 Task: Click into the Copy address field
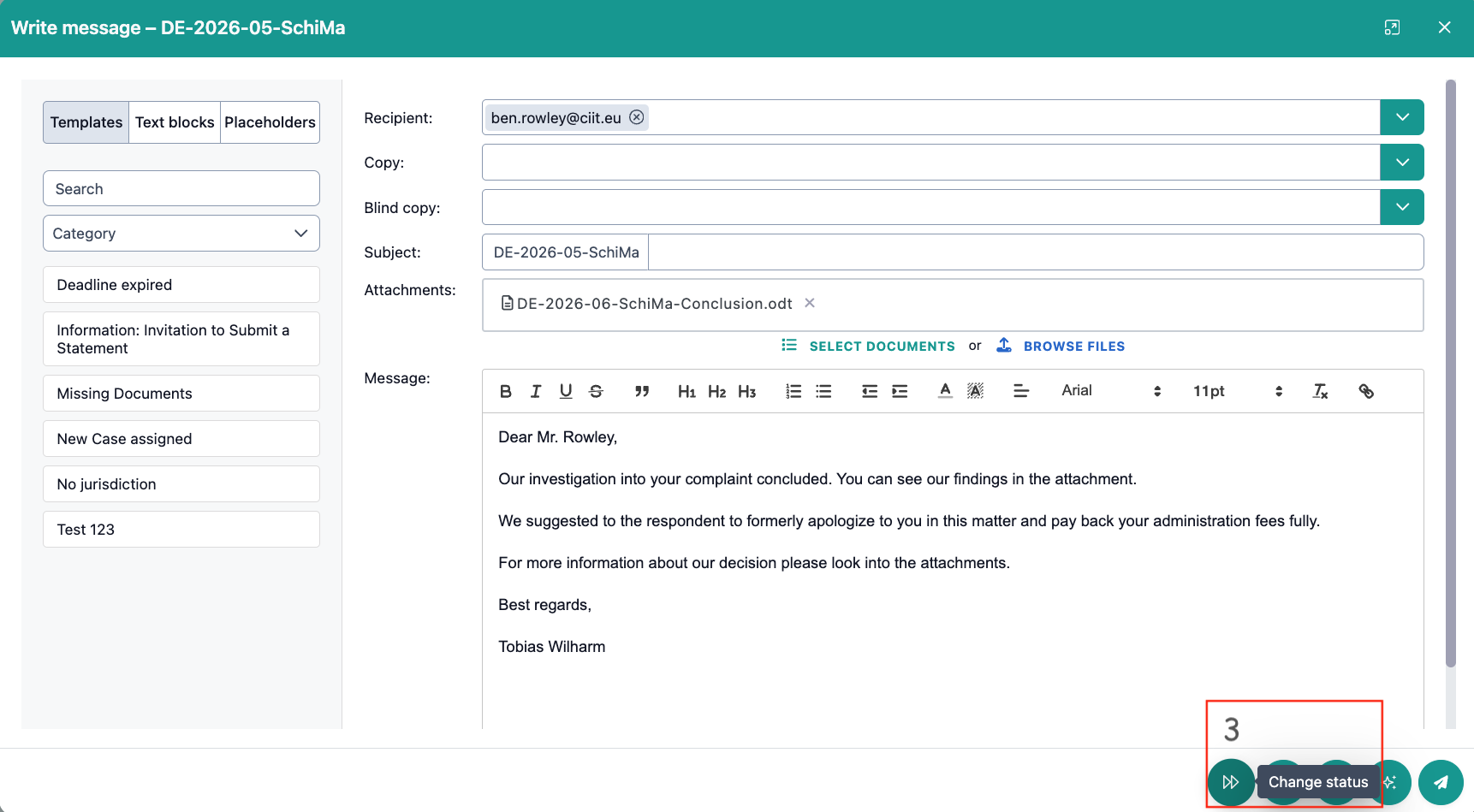[931, 162]
